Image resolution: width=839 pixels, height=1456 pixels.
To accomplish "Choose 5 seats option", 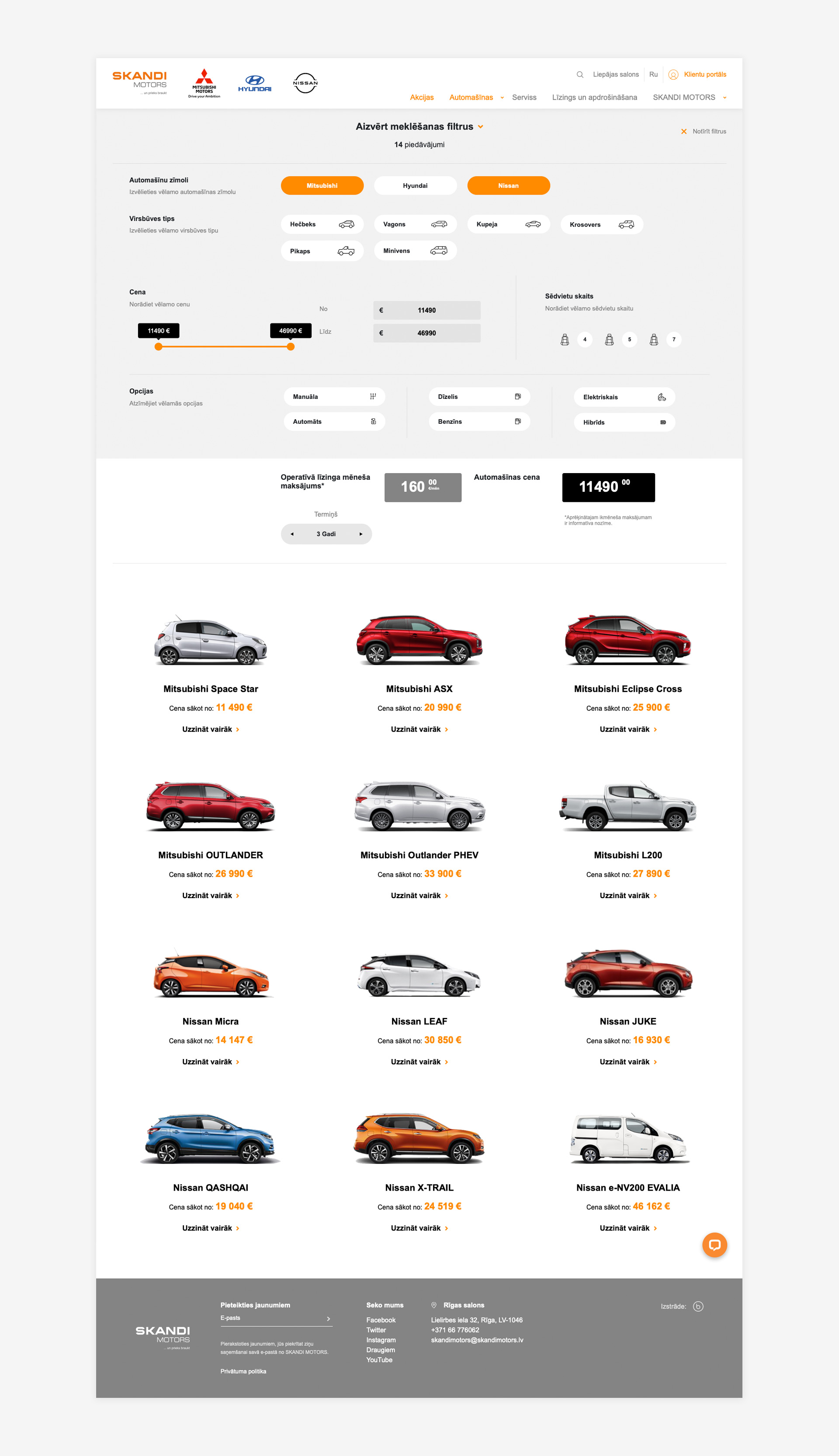I will [x=629, y=339].
